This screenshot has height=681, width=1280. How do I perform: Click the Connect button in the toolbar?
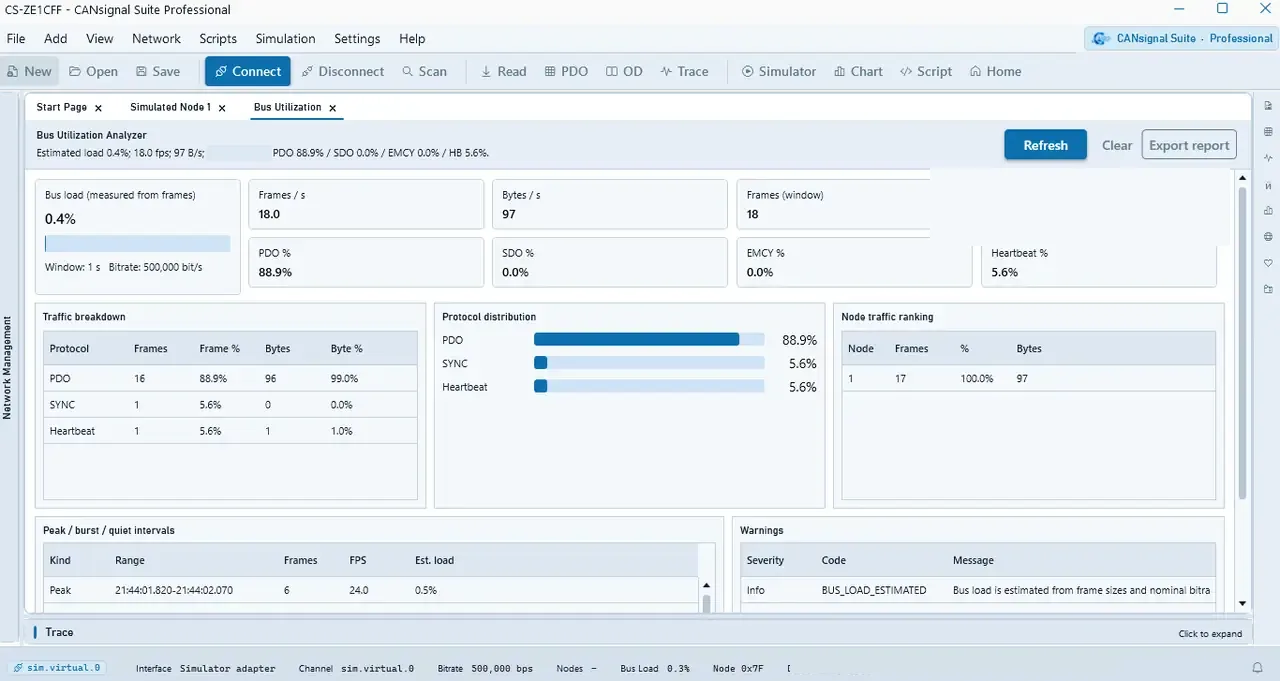pos(247,71)
